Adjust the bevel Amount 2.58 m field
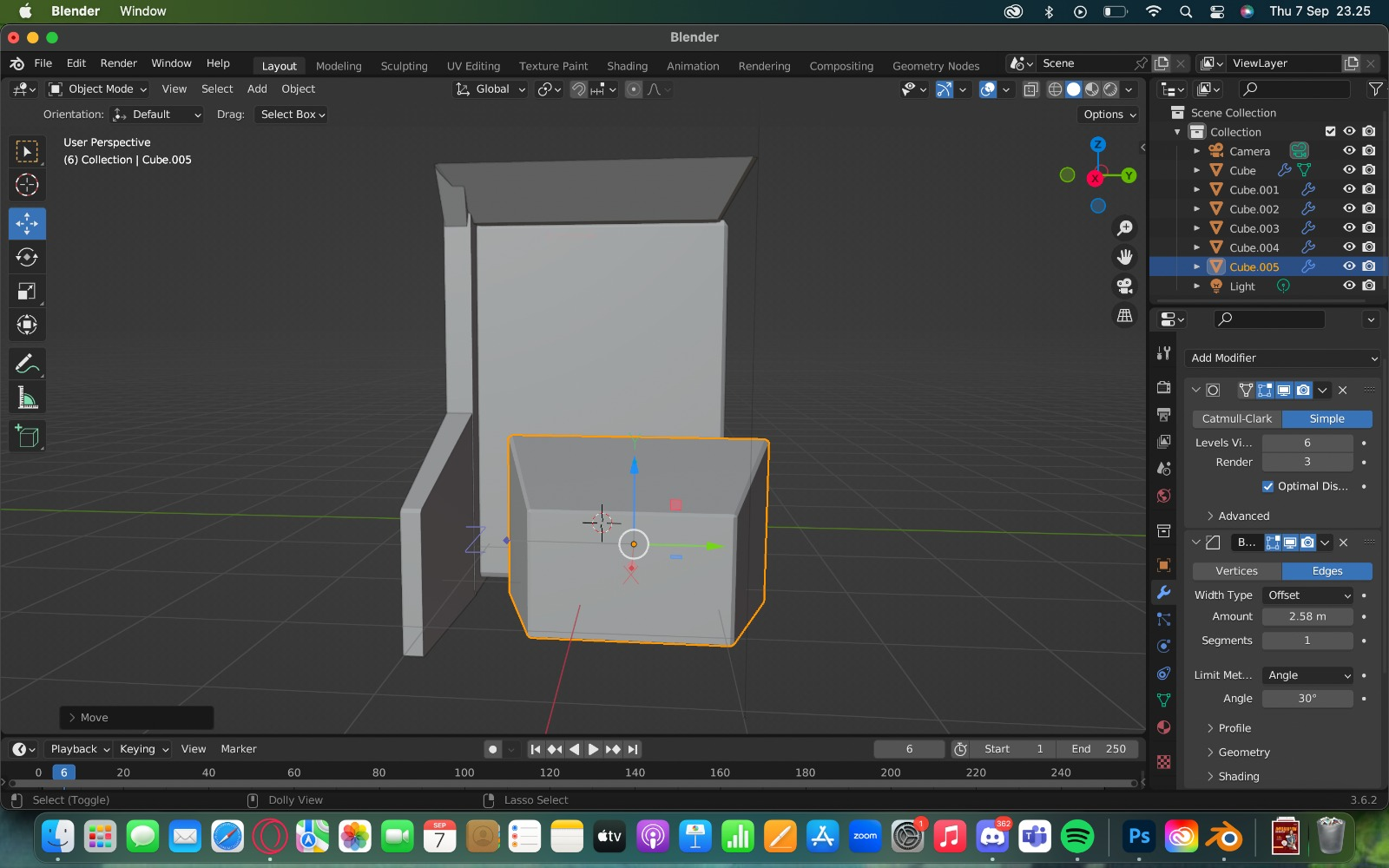 click(1307, 616)
